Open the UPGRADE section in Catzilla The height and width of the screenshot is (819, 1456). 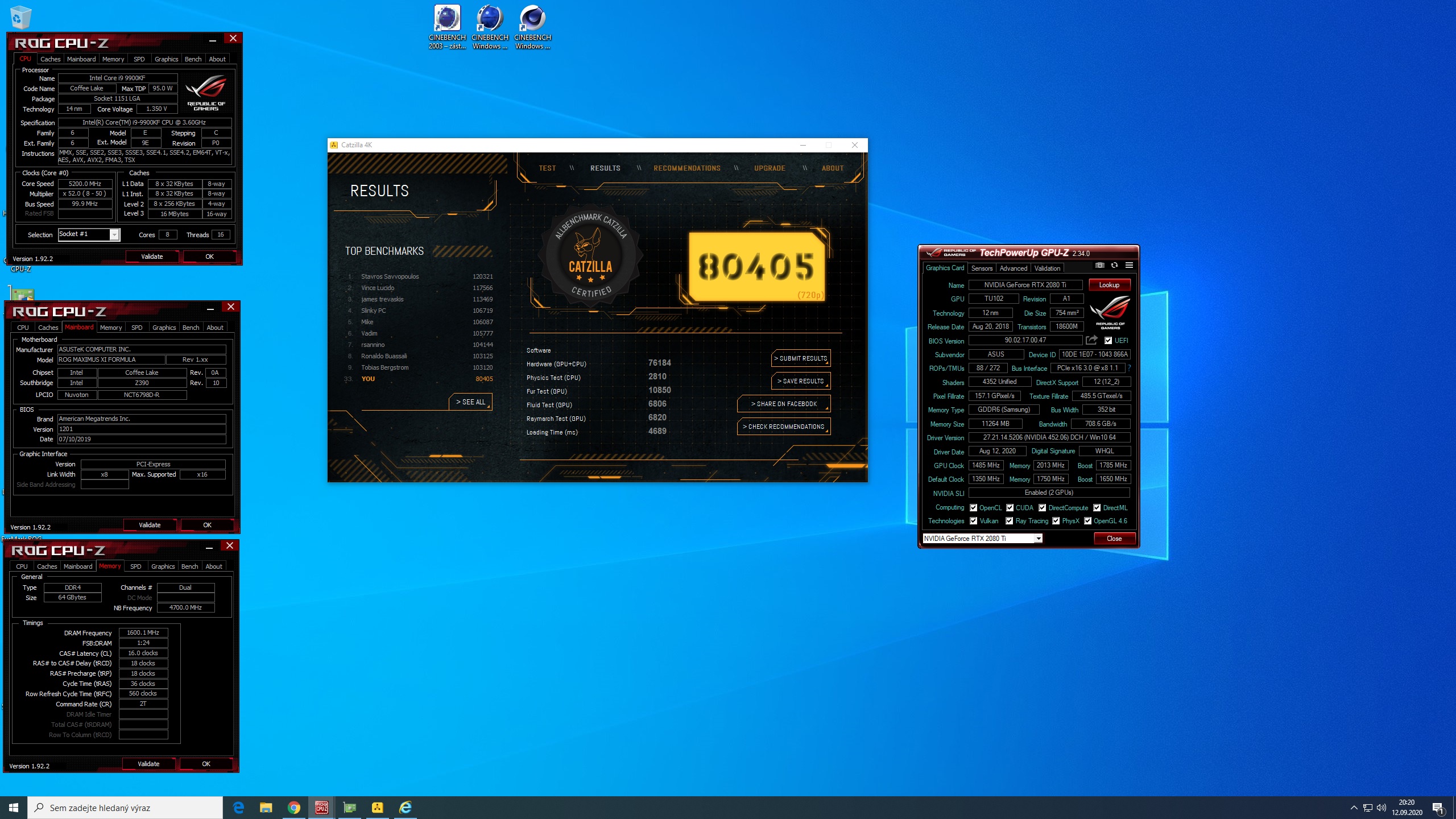point(770,168)
